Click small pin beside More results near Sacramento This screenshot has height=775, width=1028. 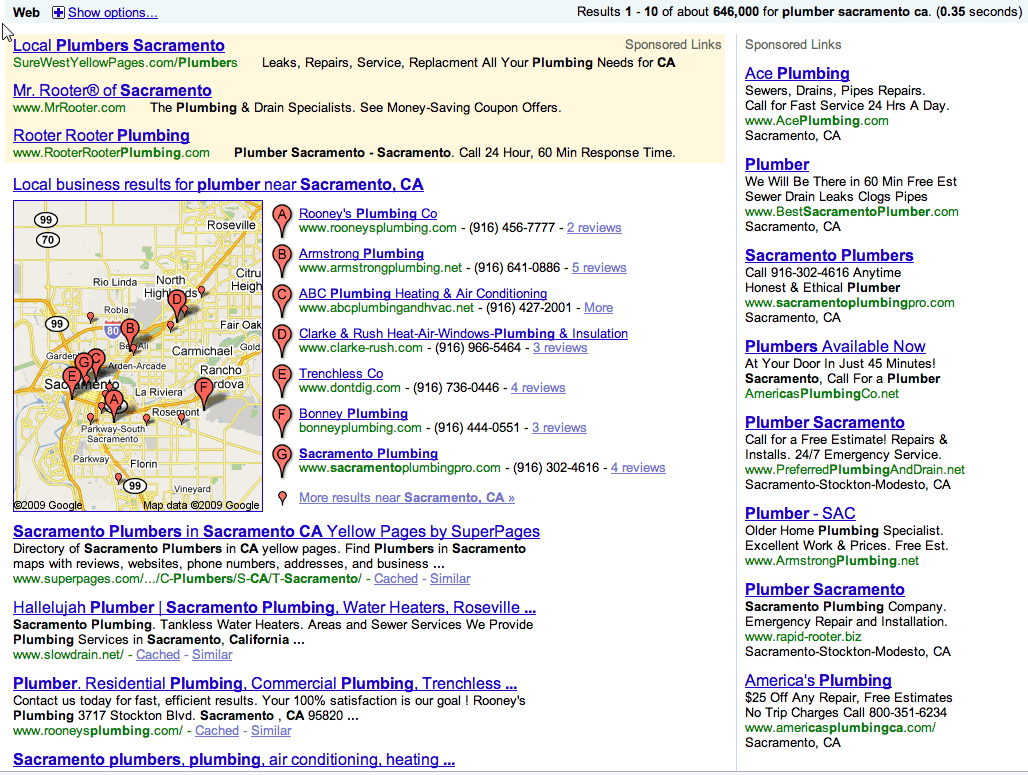(x=283, y=498)
